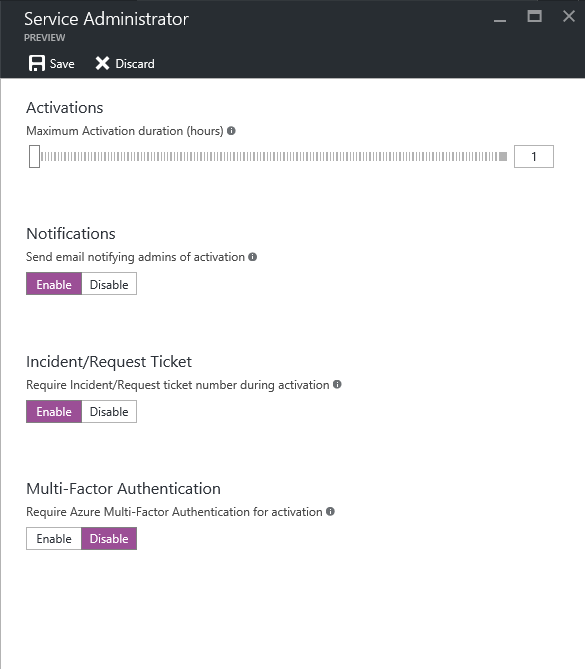Open the Incident/Request ticket info tooltip
This screenshot has height=669, width=585.
click(x=337, y=384)
